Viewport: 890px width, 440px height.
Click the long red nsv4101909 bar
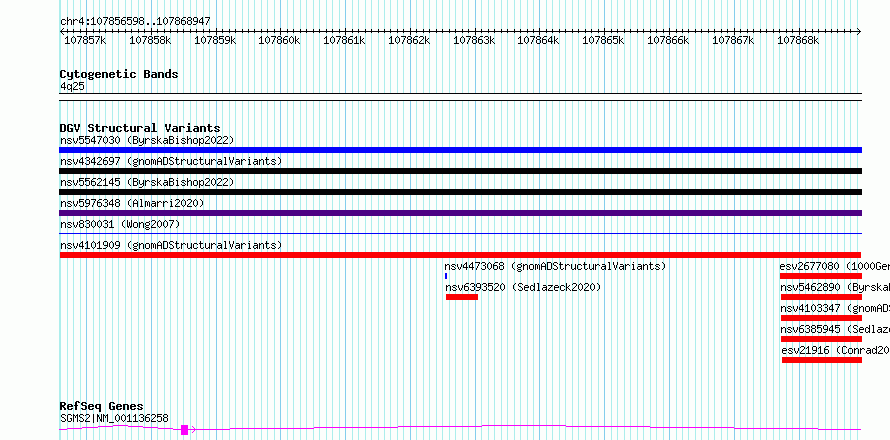pos(460,255)
